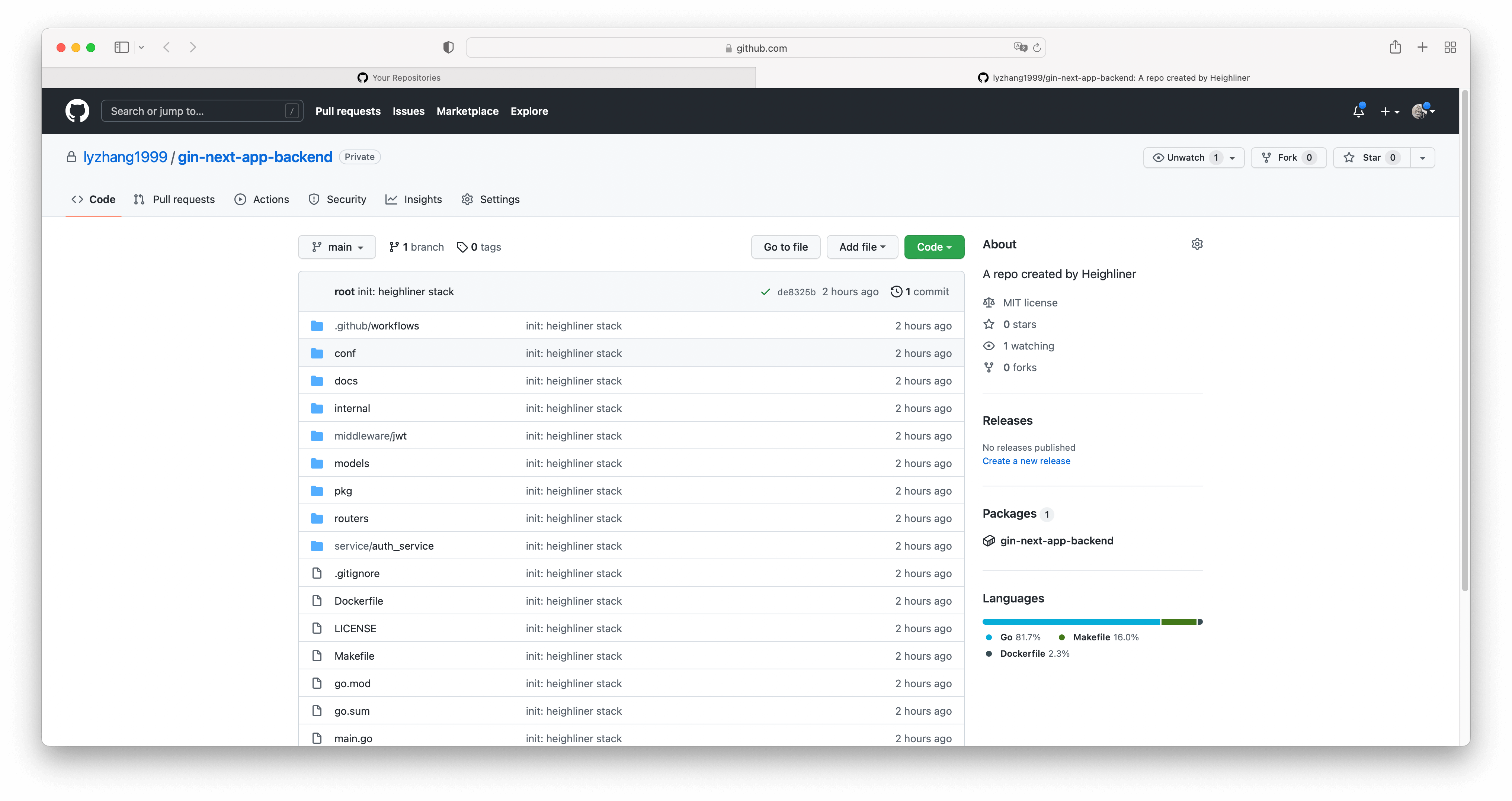This screenshot has height=801, width=1512.
Task: Click the Safari sidebar toggle icon
Action: pos(122,48)
